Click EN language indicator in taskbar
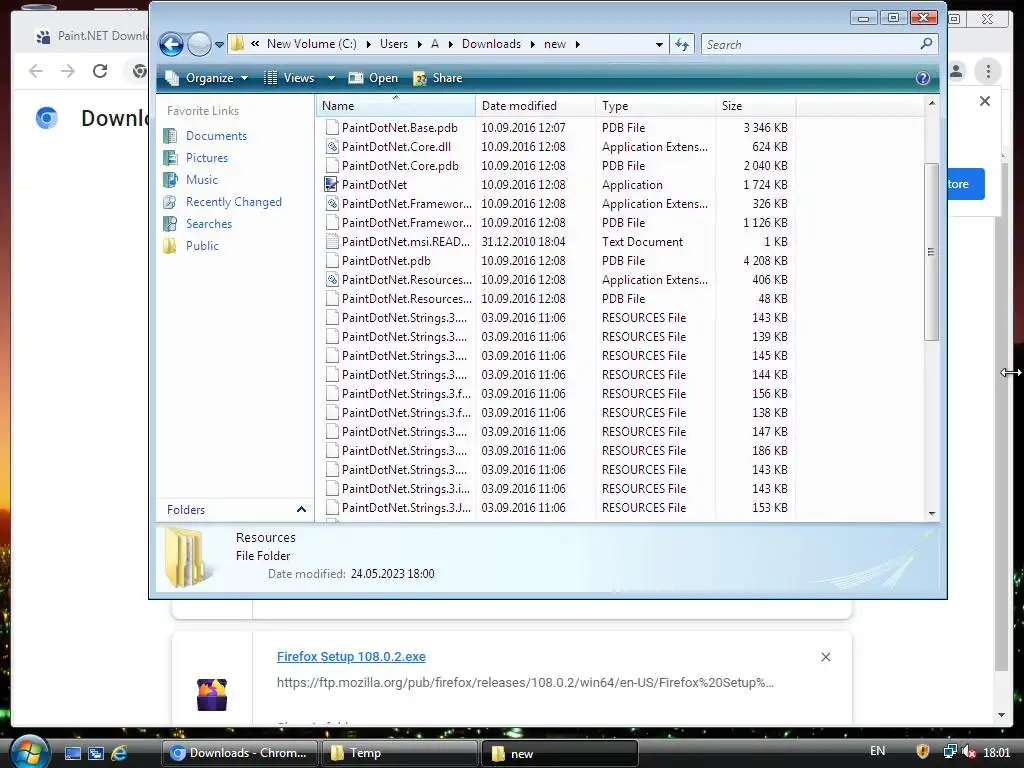Viewport: 1024px width, 768px height. (x=878, y=751)
